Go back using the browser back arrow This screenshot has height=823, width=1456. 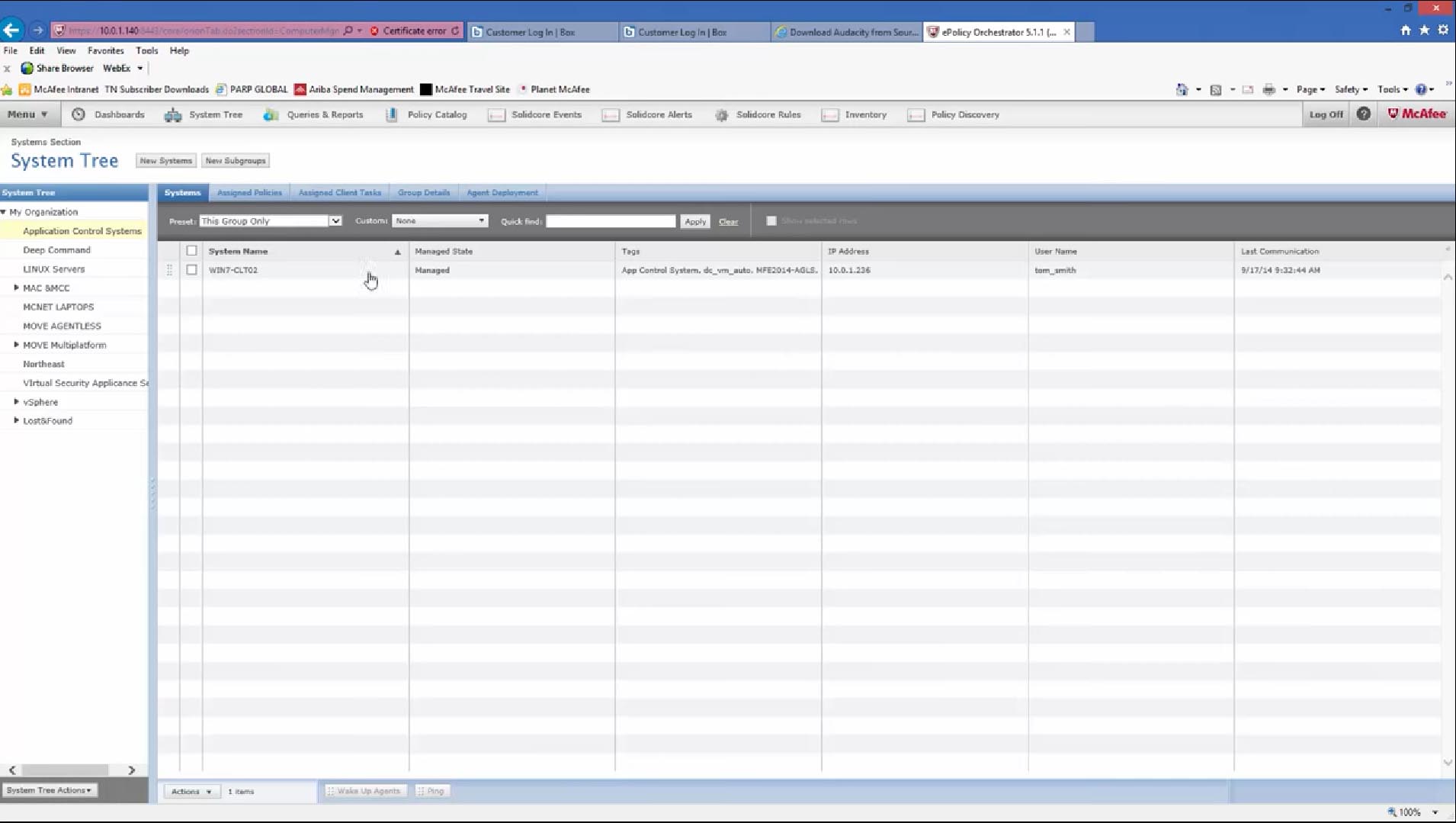coord(11,31)
